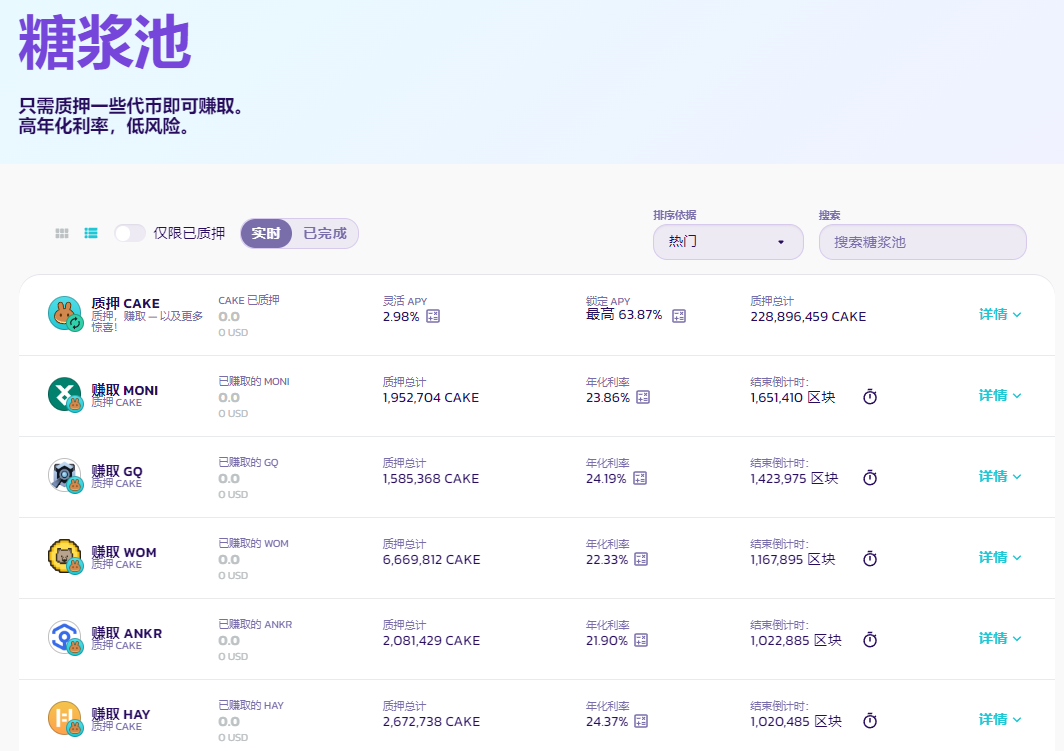Open APR calculator for MONI pool 23.86%

pyautogui.click(x=643, y=397)
